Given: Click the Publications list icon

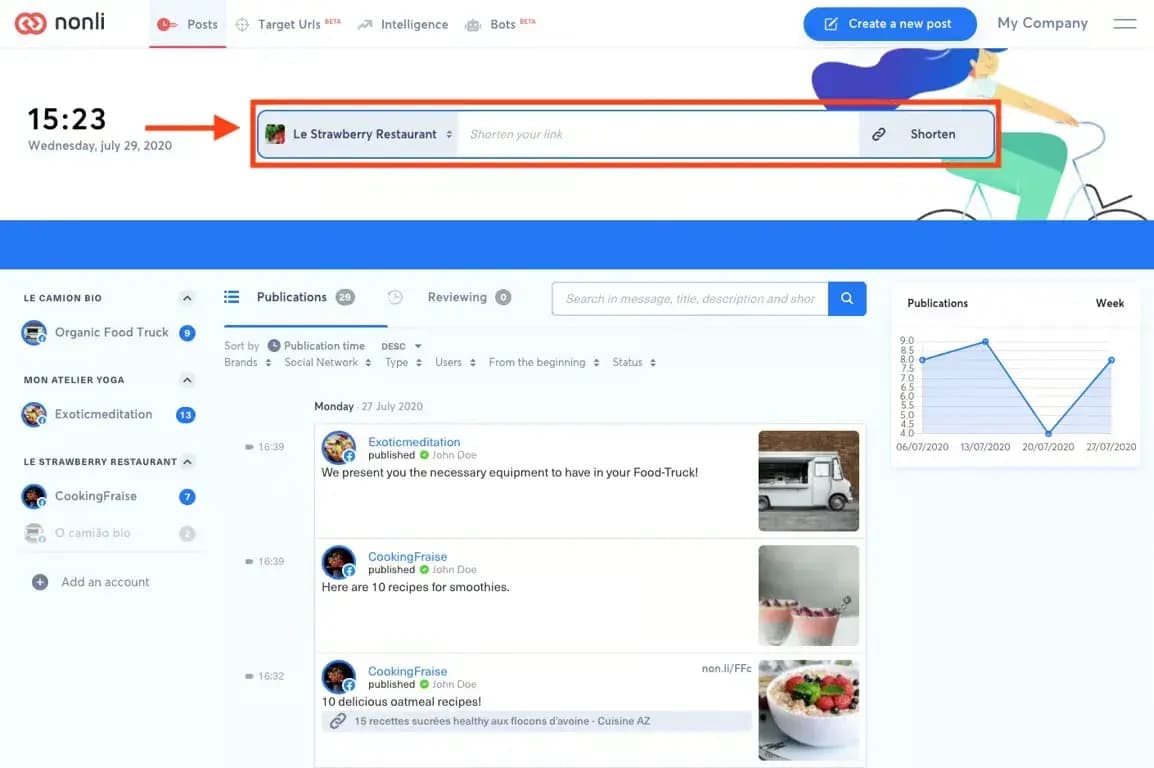Looking at the screenshot, I should (x=232, y=296).
